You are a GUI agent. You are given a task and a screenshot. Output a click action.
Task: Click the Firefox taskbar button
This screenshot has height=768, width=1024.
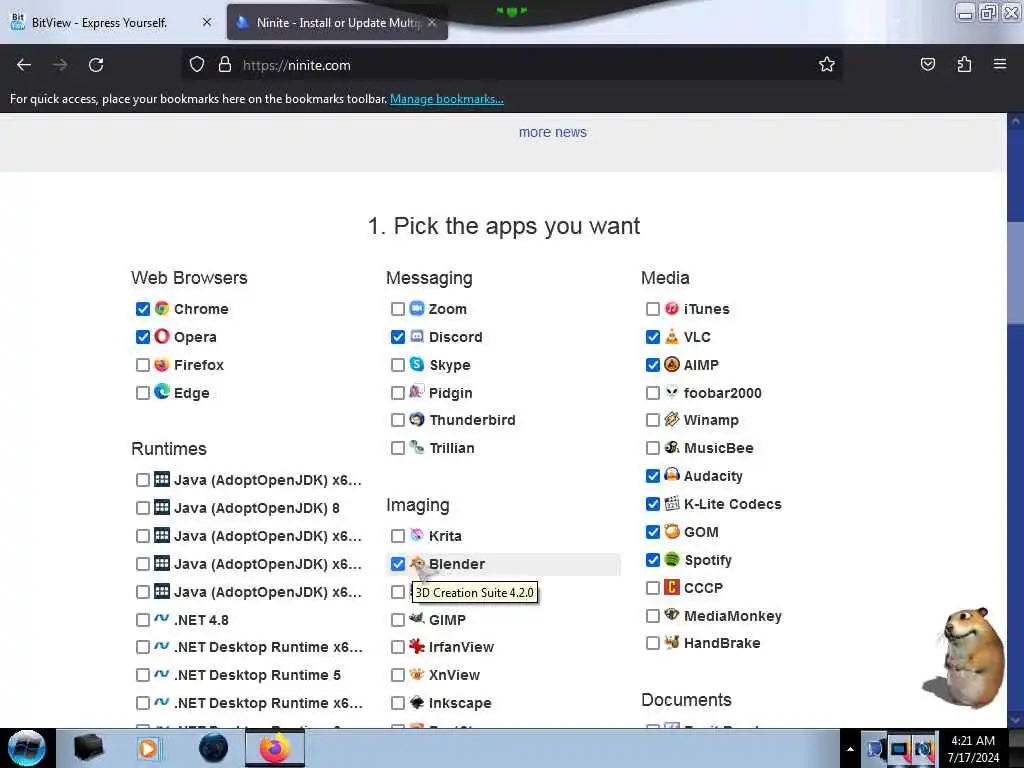click(275, 748)
